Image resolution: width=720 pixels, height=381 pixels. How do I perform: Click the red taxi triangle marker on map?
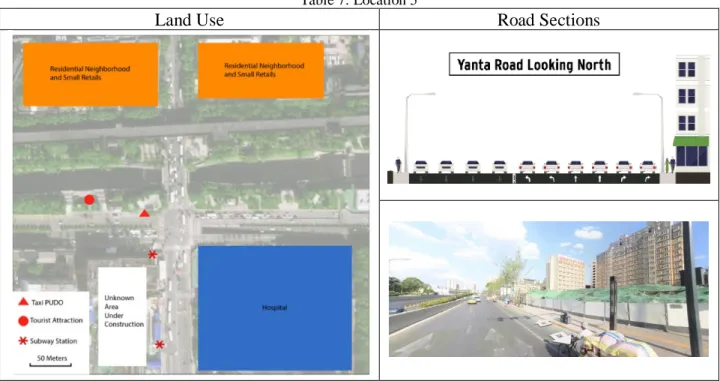pos(144,213)
